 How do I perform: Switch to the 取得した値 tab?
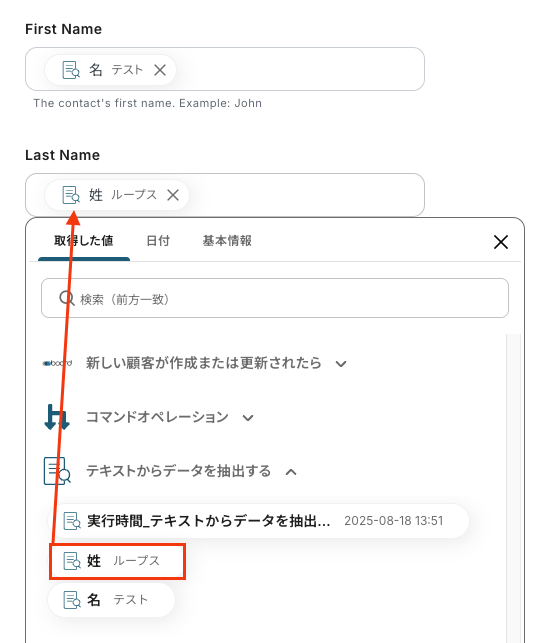(84, 241)
